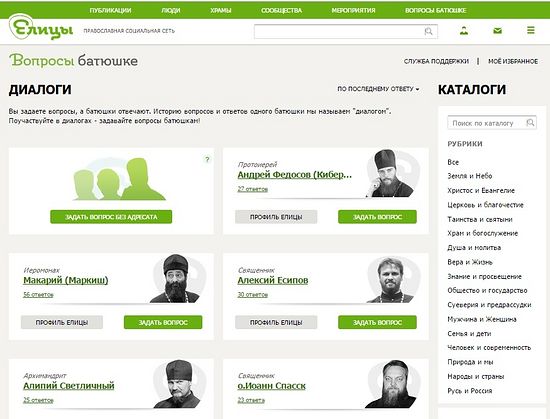This screenshot has height=419, width=550.
Task: Open the hamburger menu icon
Action: pos(531,31)
